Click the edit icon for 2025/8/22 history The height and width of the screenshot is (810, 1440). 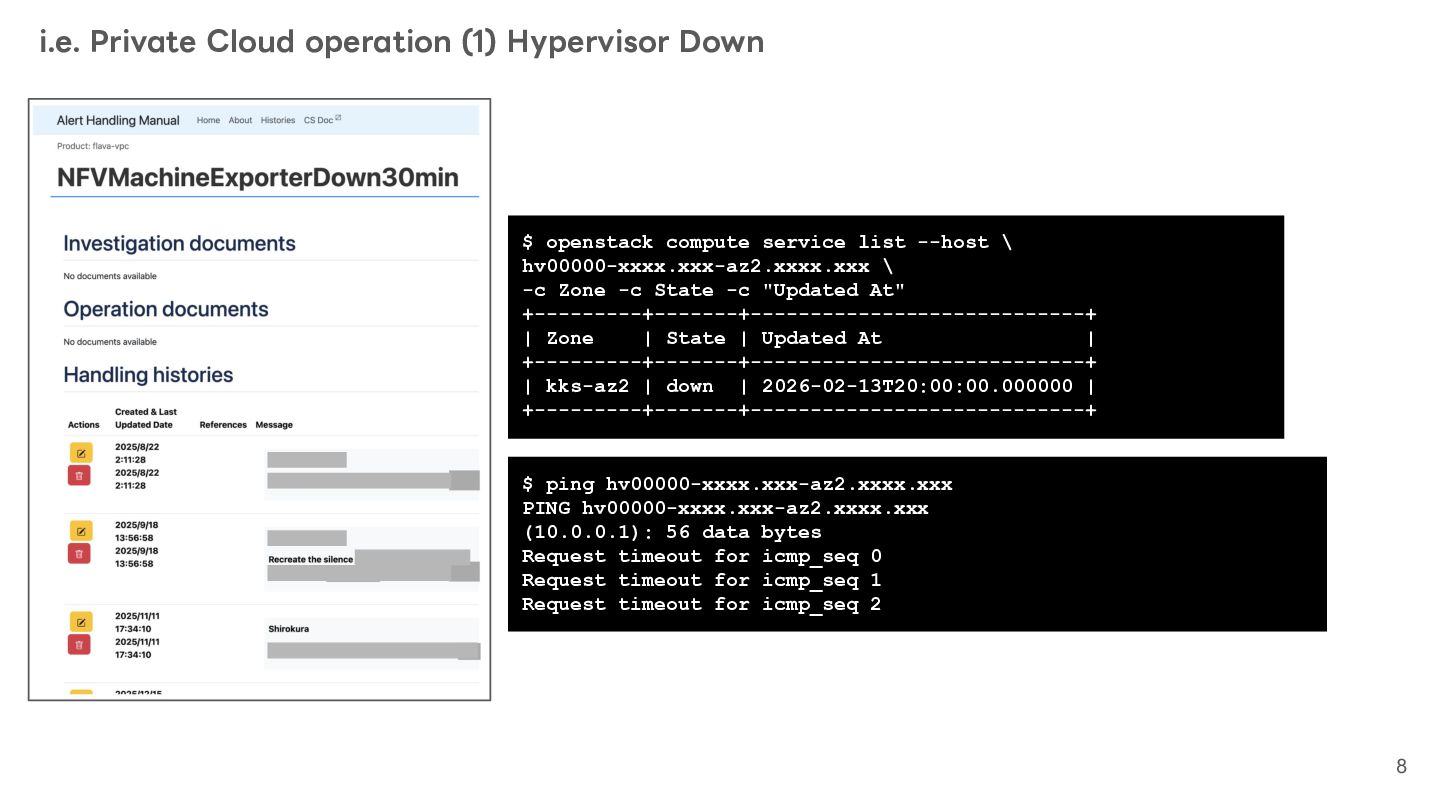80,453
